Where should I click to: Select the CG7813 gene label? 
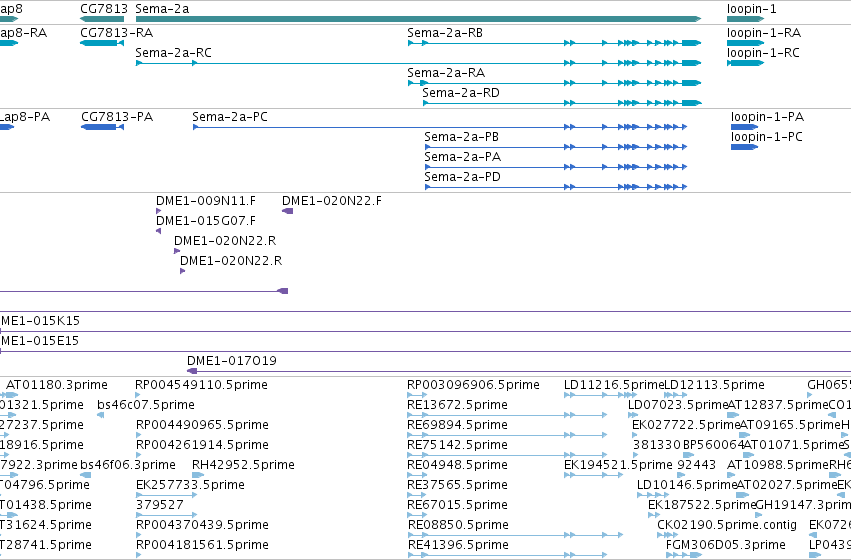click(104, 9)
